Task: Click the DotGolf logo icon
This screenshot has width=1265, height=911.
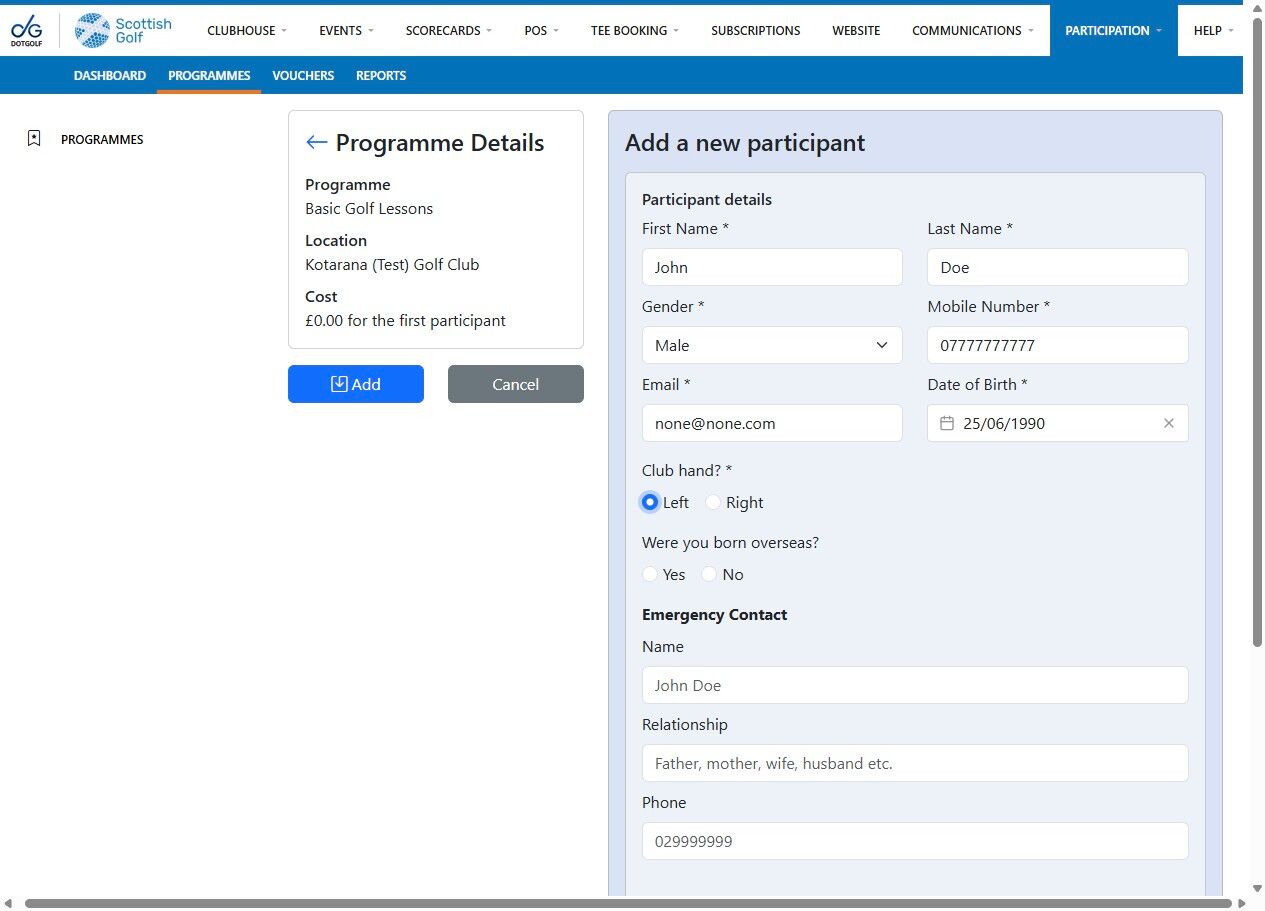Action: [26, 30]
